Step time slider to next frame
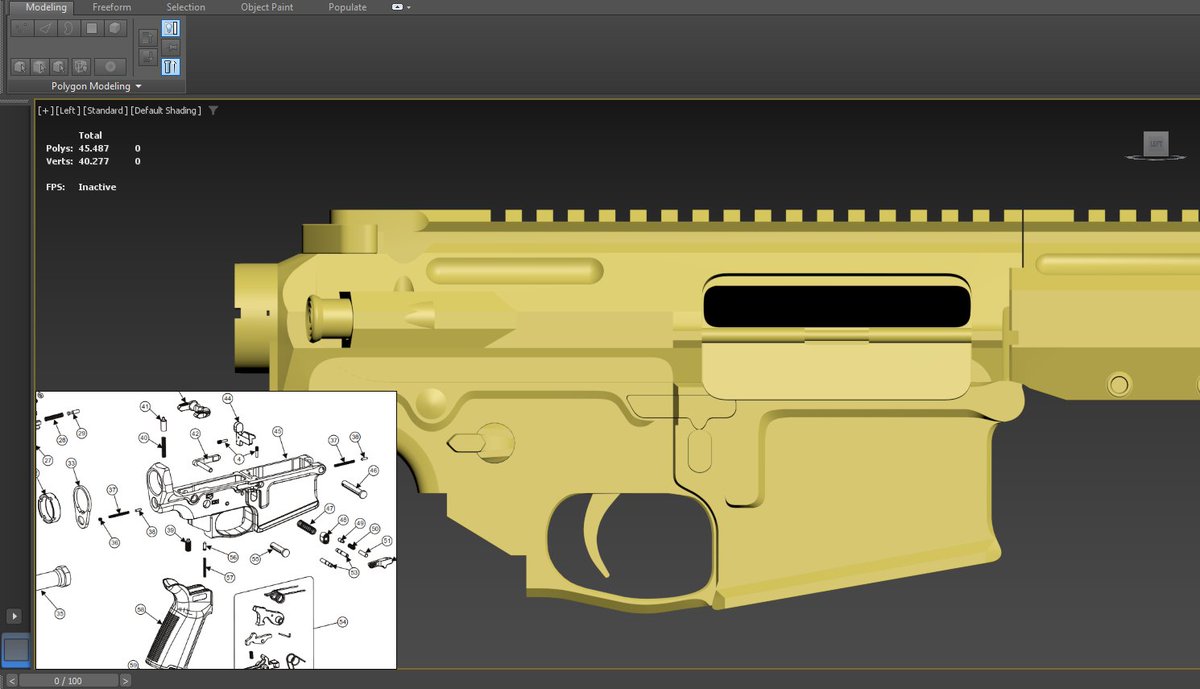1200x689 pixels. click(125, 681)
